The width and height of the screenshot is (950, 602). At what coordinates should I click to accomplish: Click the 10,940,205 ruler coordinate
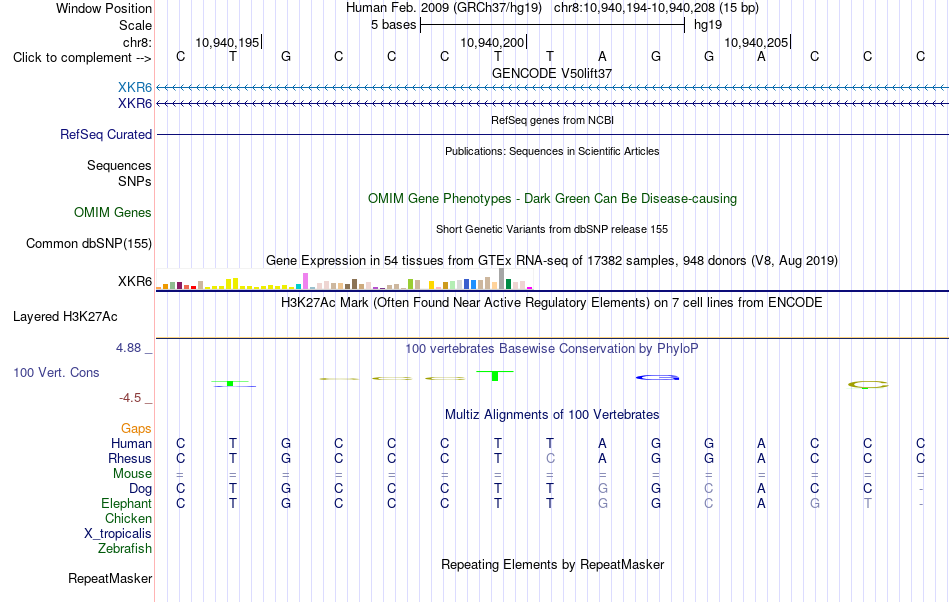(756, 42)
